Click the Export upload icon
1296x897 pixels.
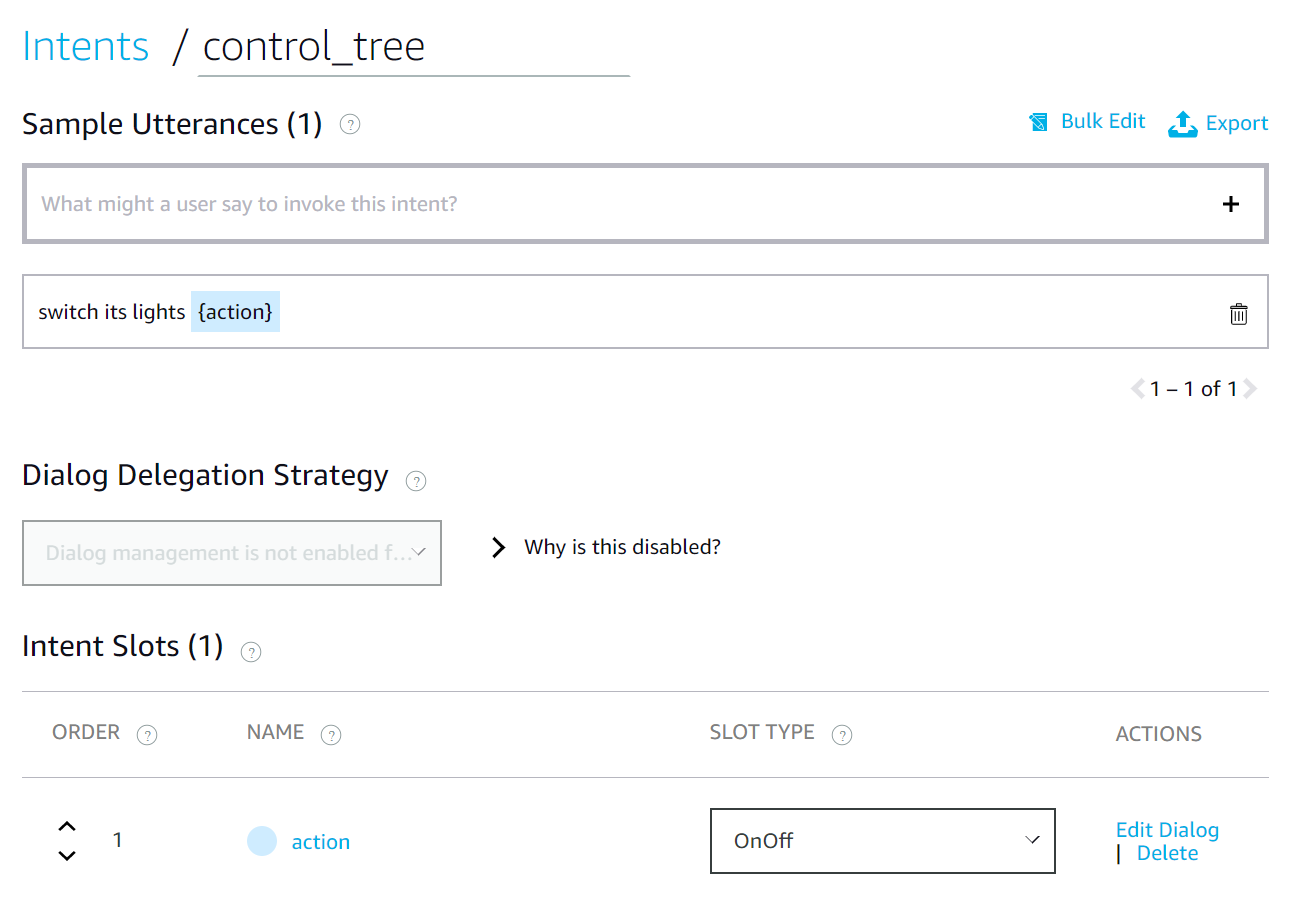tap(1182, 124)
